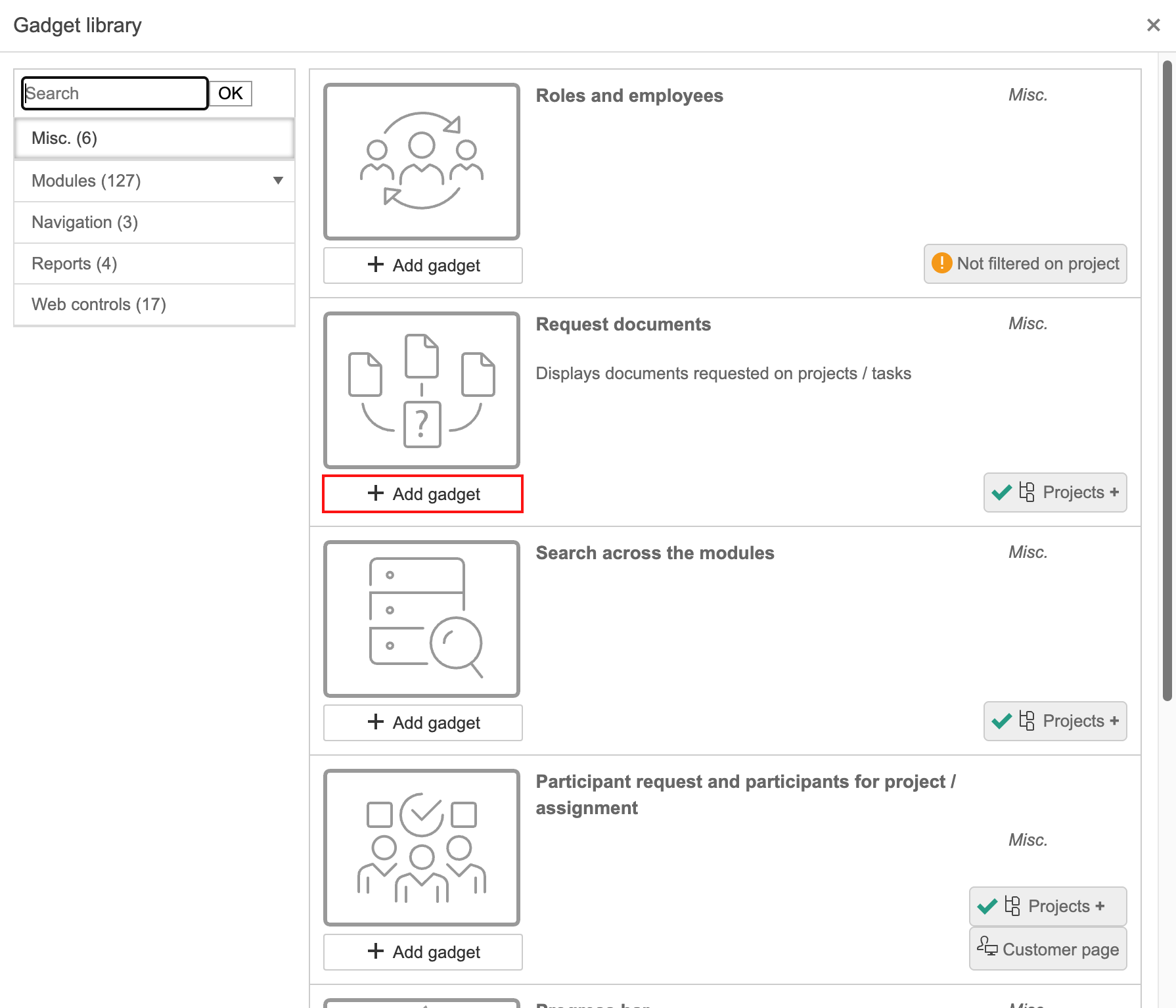1176x1008 pixels.
Task: Click the Participant request gadget icon
Action: point(421,848)
